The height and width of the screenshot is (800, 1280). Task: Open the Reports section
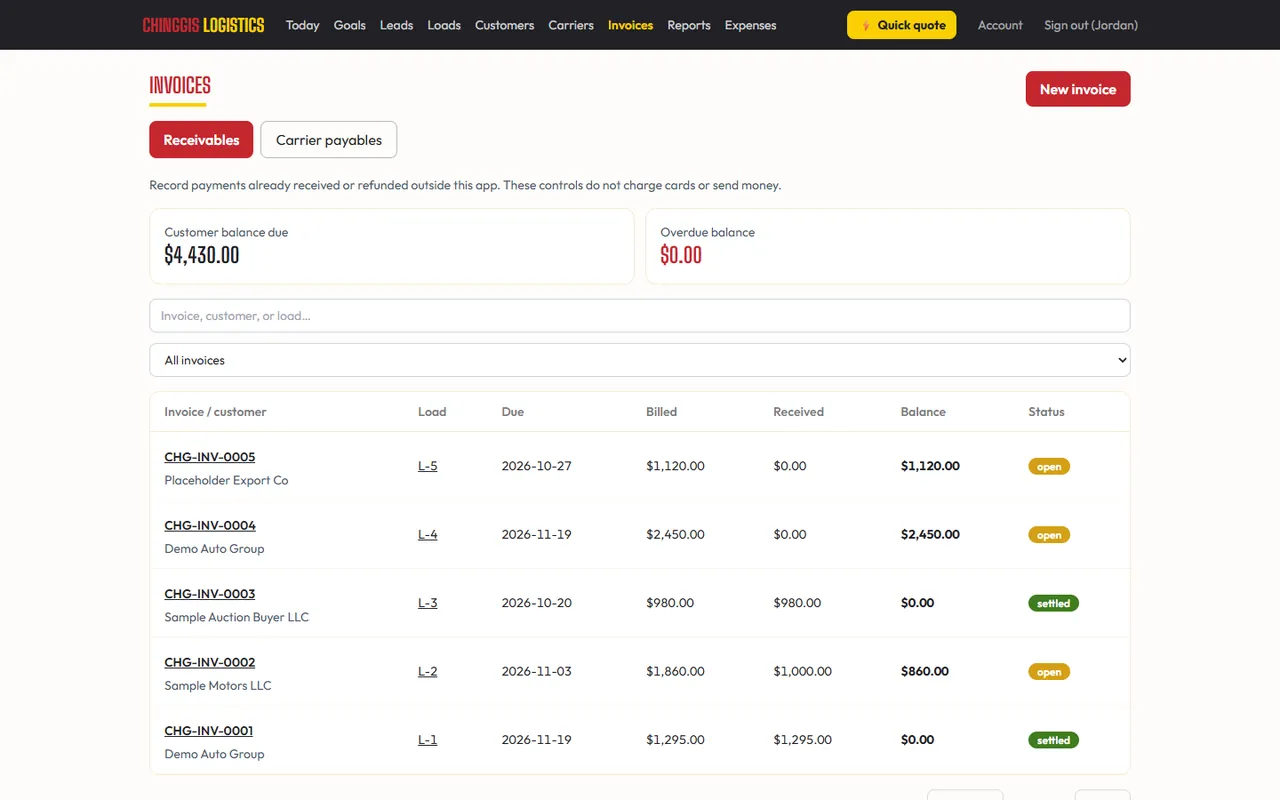click(x=689, y=25)
